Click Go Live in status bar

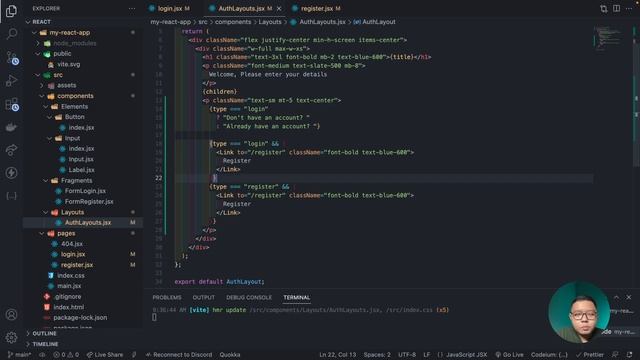pos(509,355)
